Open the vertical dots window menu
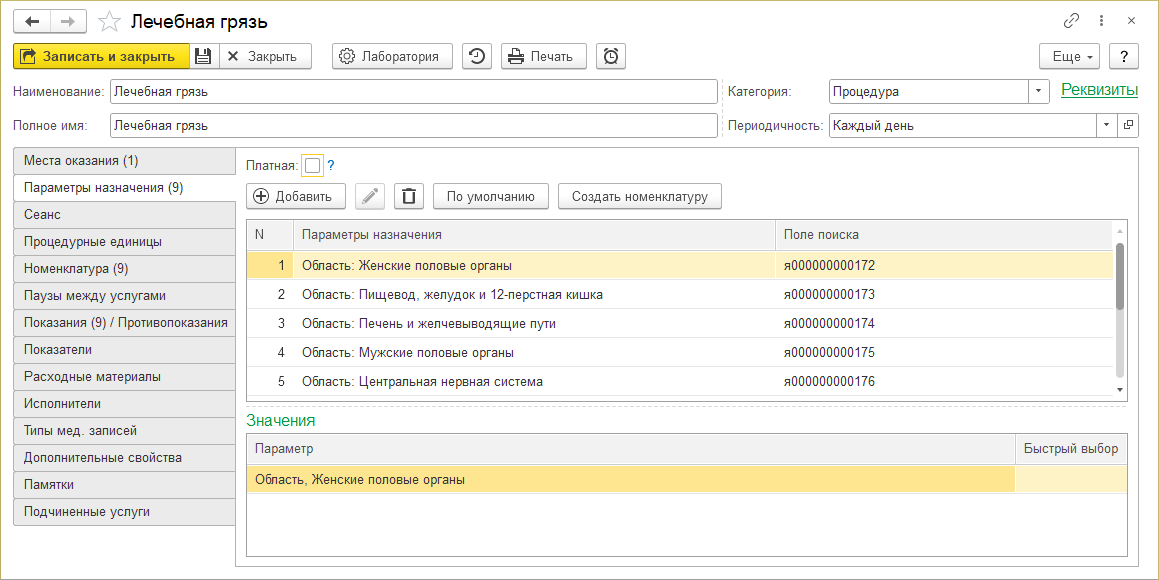Viewport: 1159px width, 580px height. pos(1101,21)
